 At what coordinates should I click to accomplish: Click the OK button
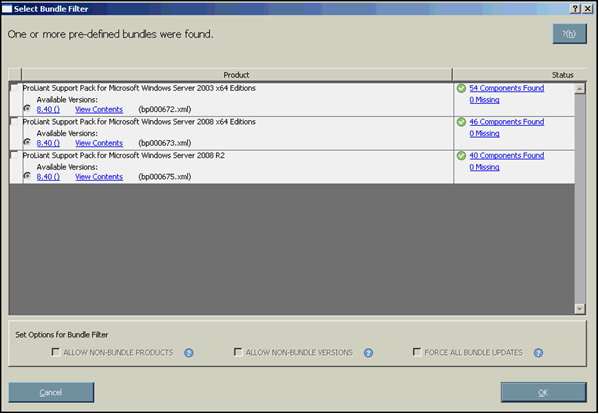(x=544, y=392)
